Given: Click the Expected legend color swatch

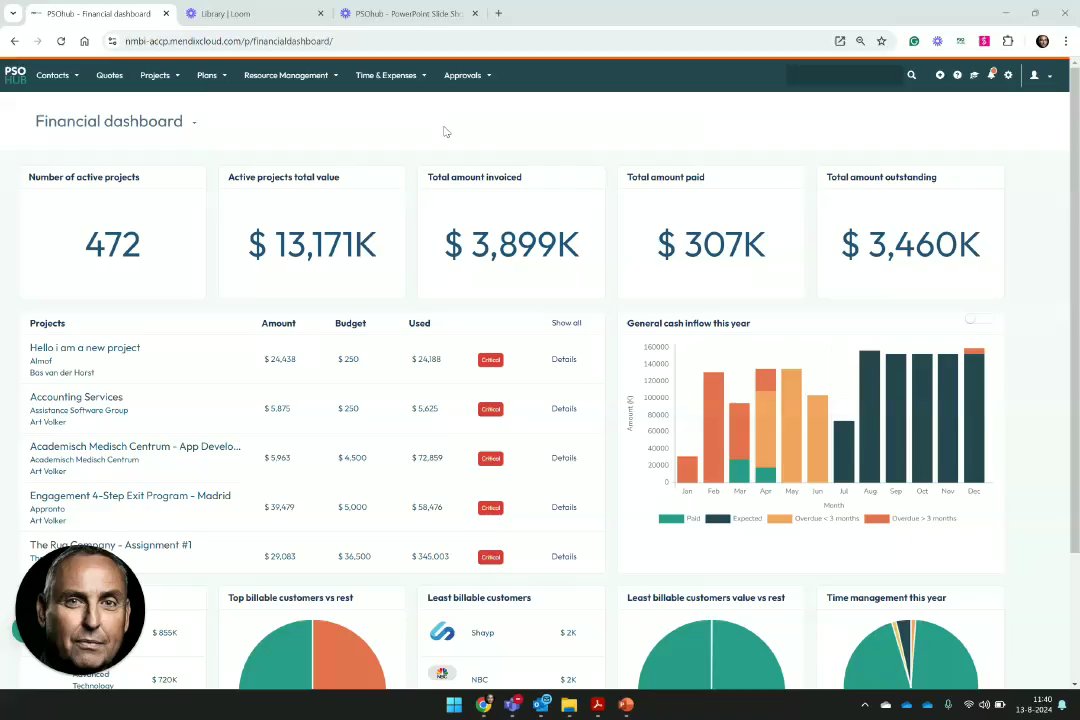Looking at the screenshot, I should coord(717,518).
